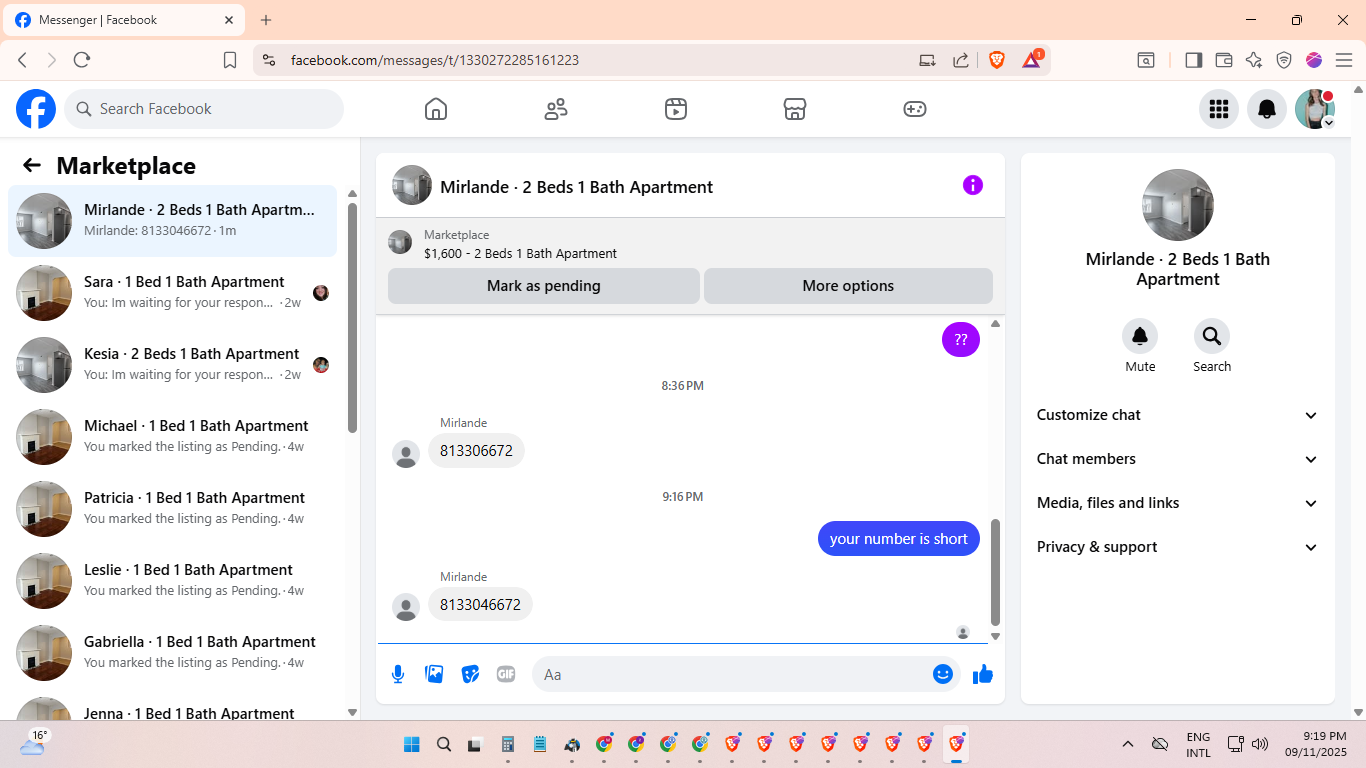Share this page from the address bar
Viewport: 1366px width, 768px height.
pyautogui.click(x=961, y=60)
